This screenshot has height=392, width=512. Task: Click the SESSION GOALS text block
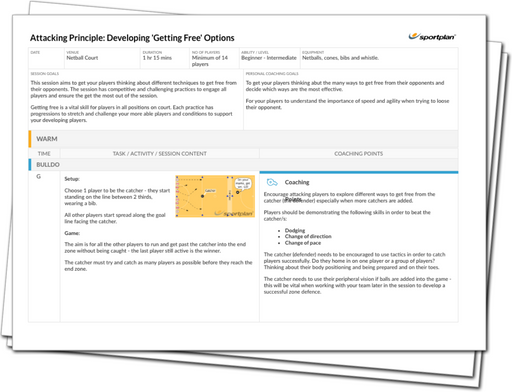pos(136,99)
